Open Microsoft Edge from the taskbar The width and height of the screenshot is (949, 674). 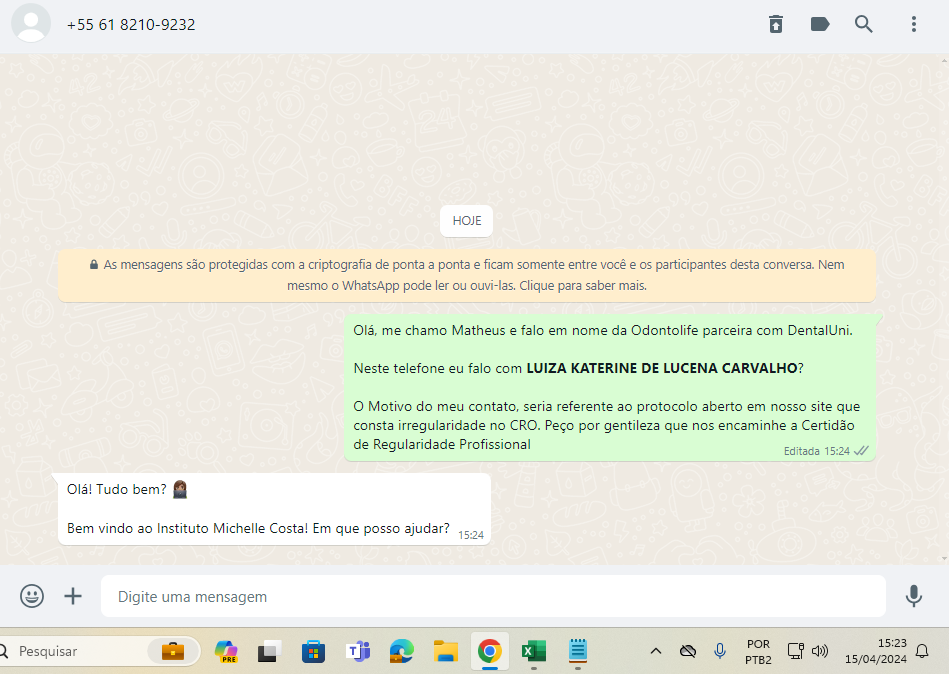401,651
